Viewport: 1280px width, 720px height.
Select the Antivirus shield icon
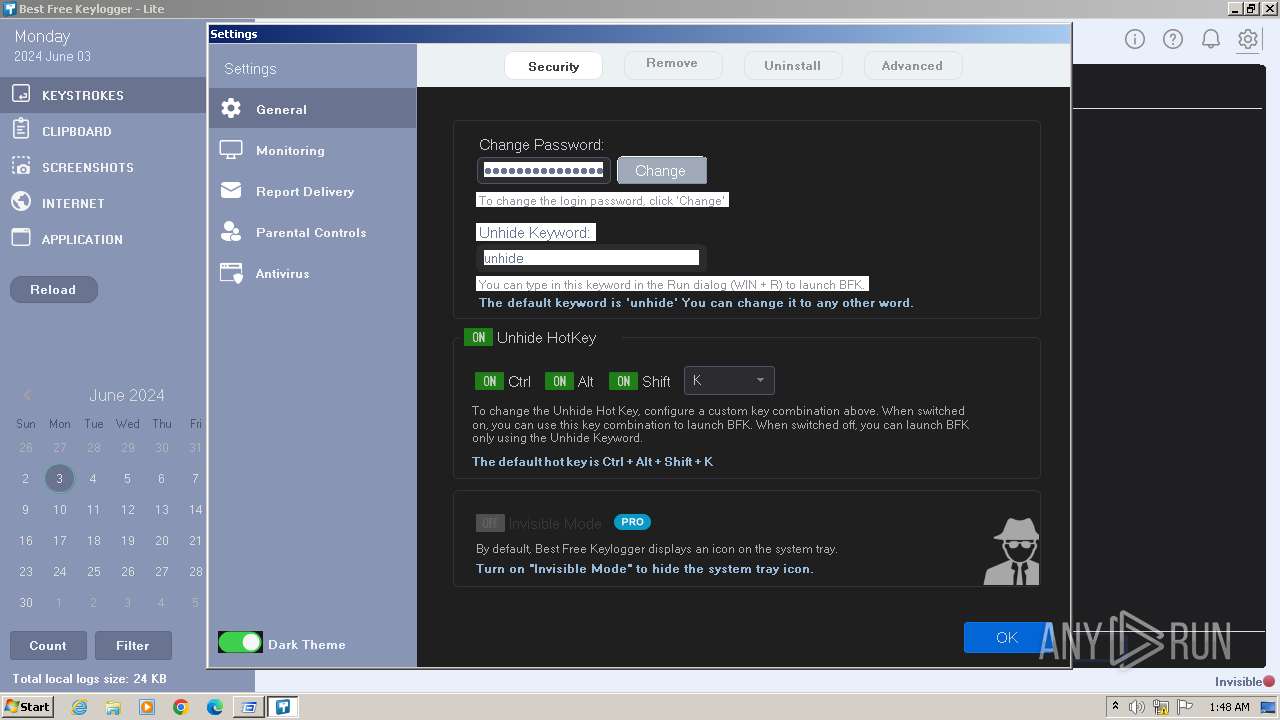tap(231, 273)
